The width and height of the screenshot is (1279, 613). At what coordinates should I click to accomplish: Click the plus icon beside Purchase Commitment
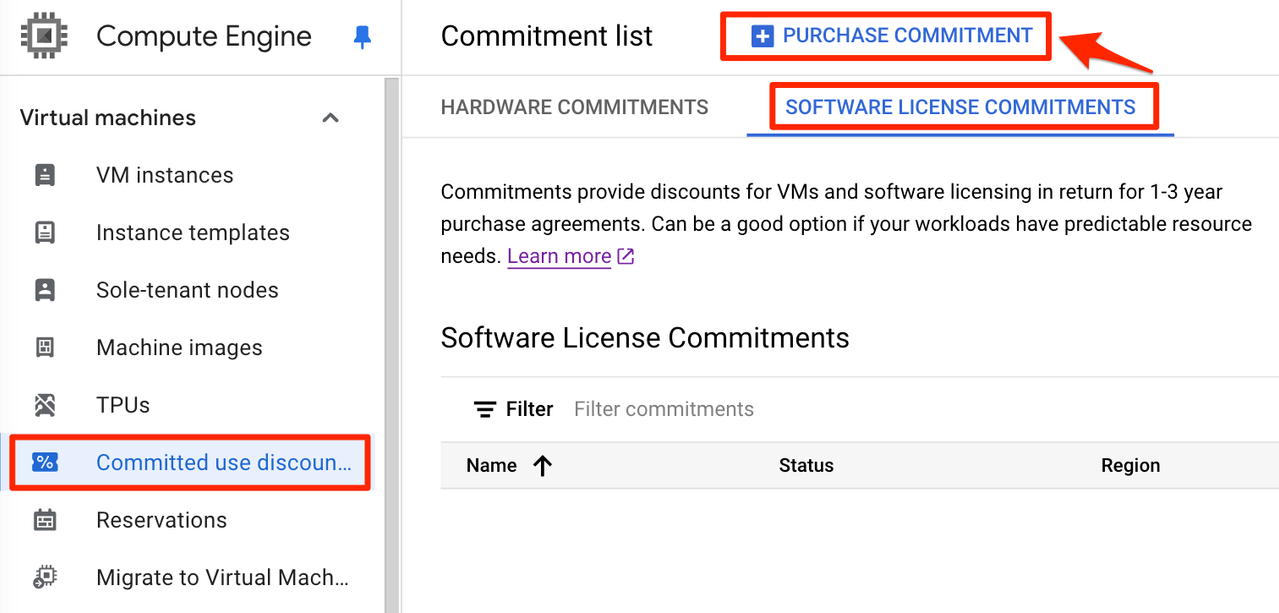[x=762, y=37]
